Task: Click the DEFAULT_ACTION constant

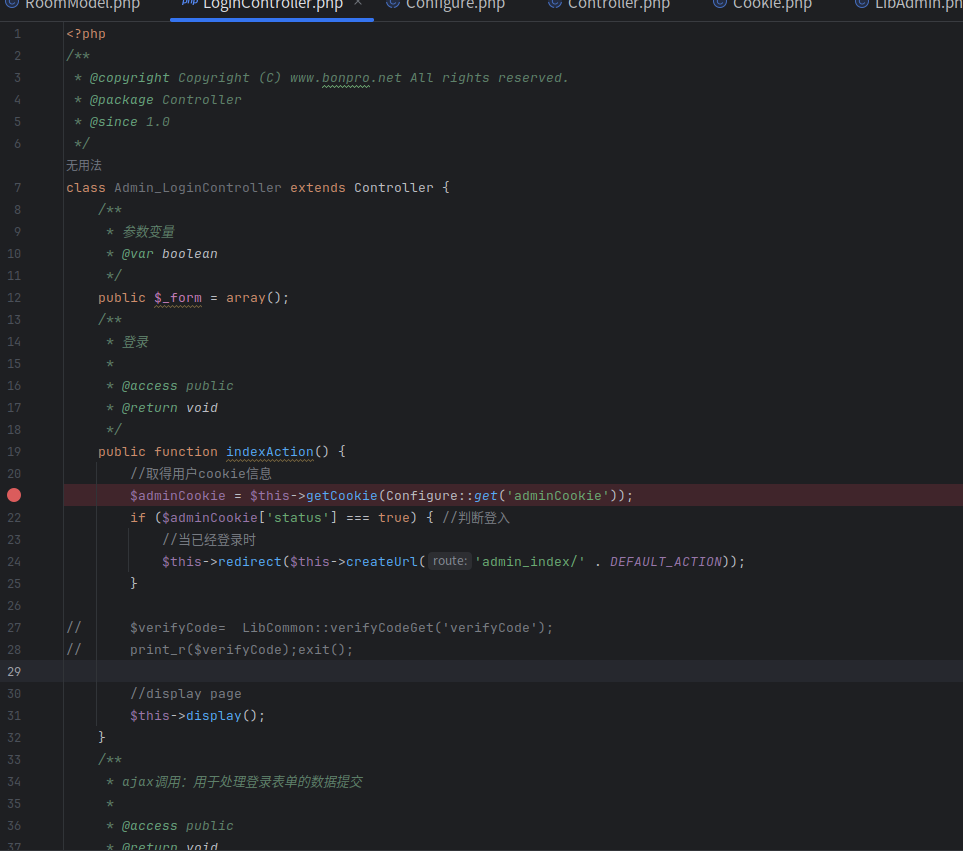Action: click(x=665, y=561)
